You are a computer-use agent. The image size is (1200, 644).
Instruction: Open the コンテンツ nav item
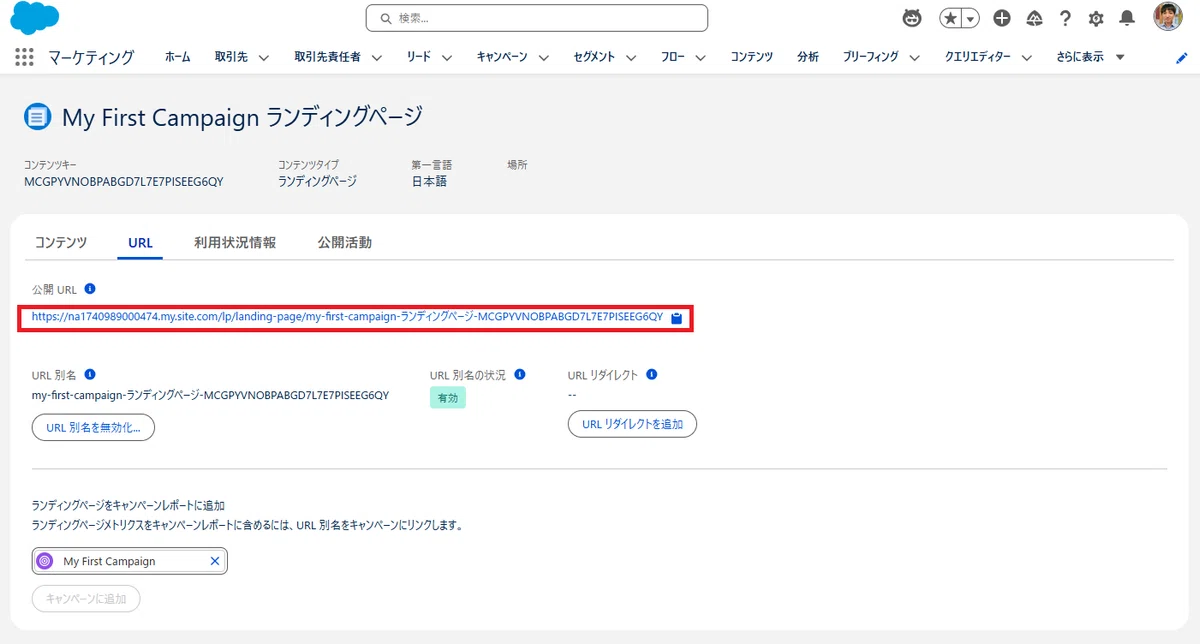click(x=752, y=57)
